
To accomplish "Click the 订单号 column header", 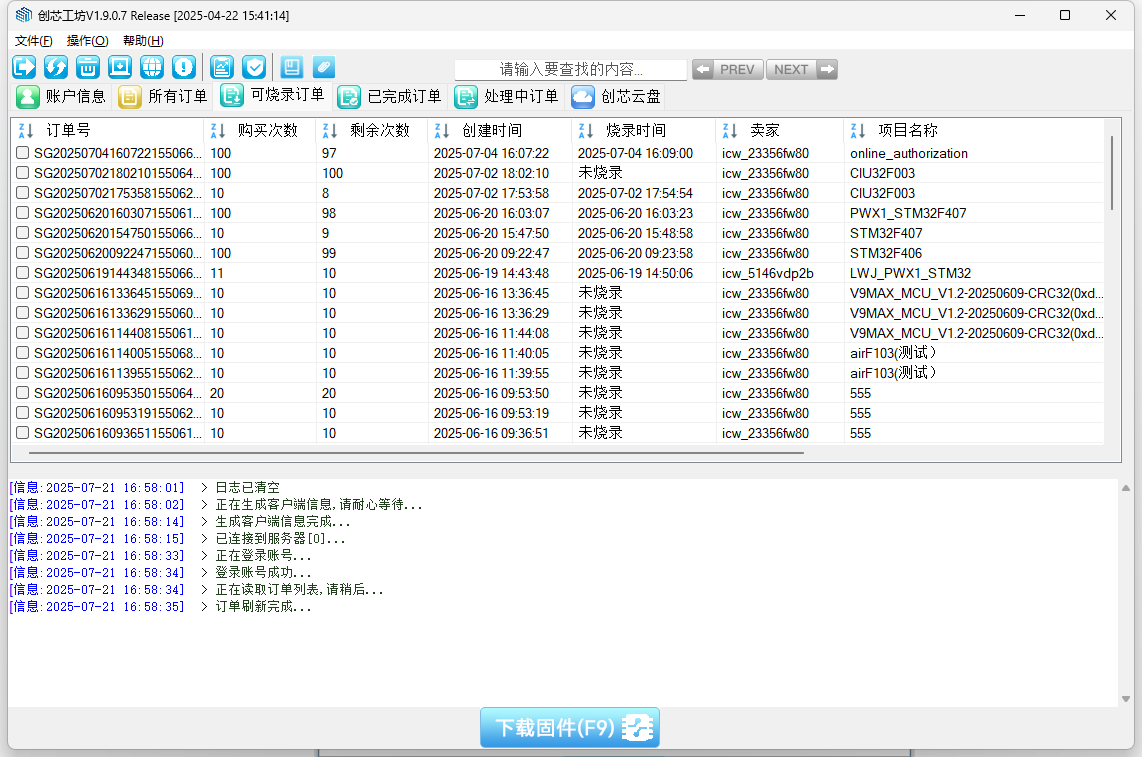I will (108, 130).
